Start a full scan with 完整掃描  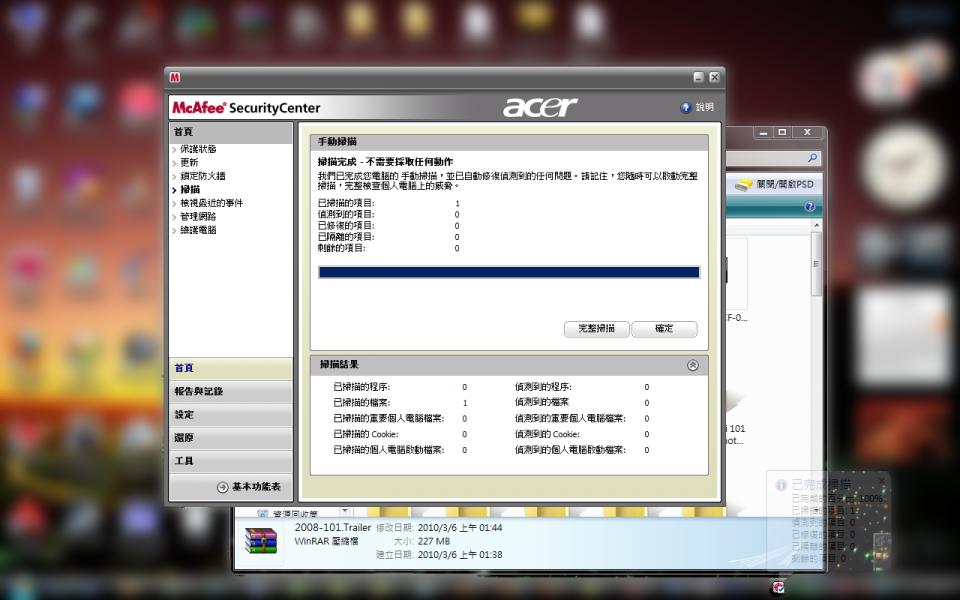[596, 329]
